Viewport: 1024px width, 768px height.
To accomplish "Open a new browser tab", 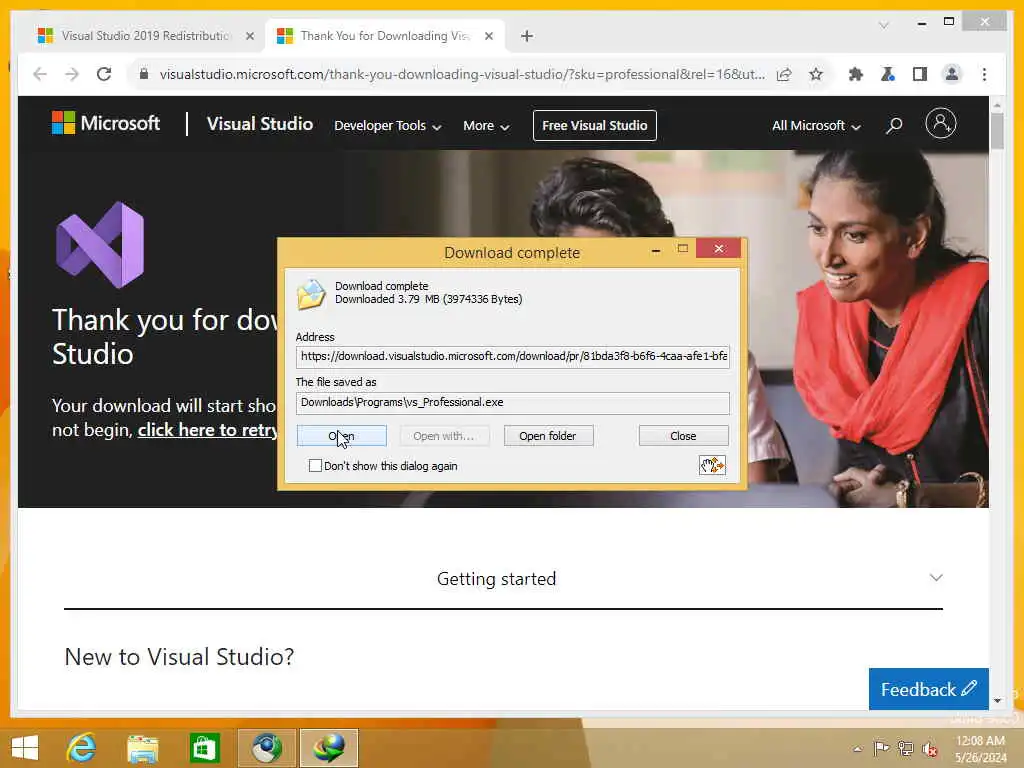I will (x=527, y=36).
